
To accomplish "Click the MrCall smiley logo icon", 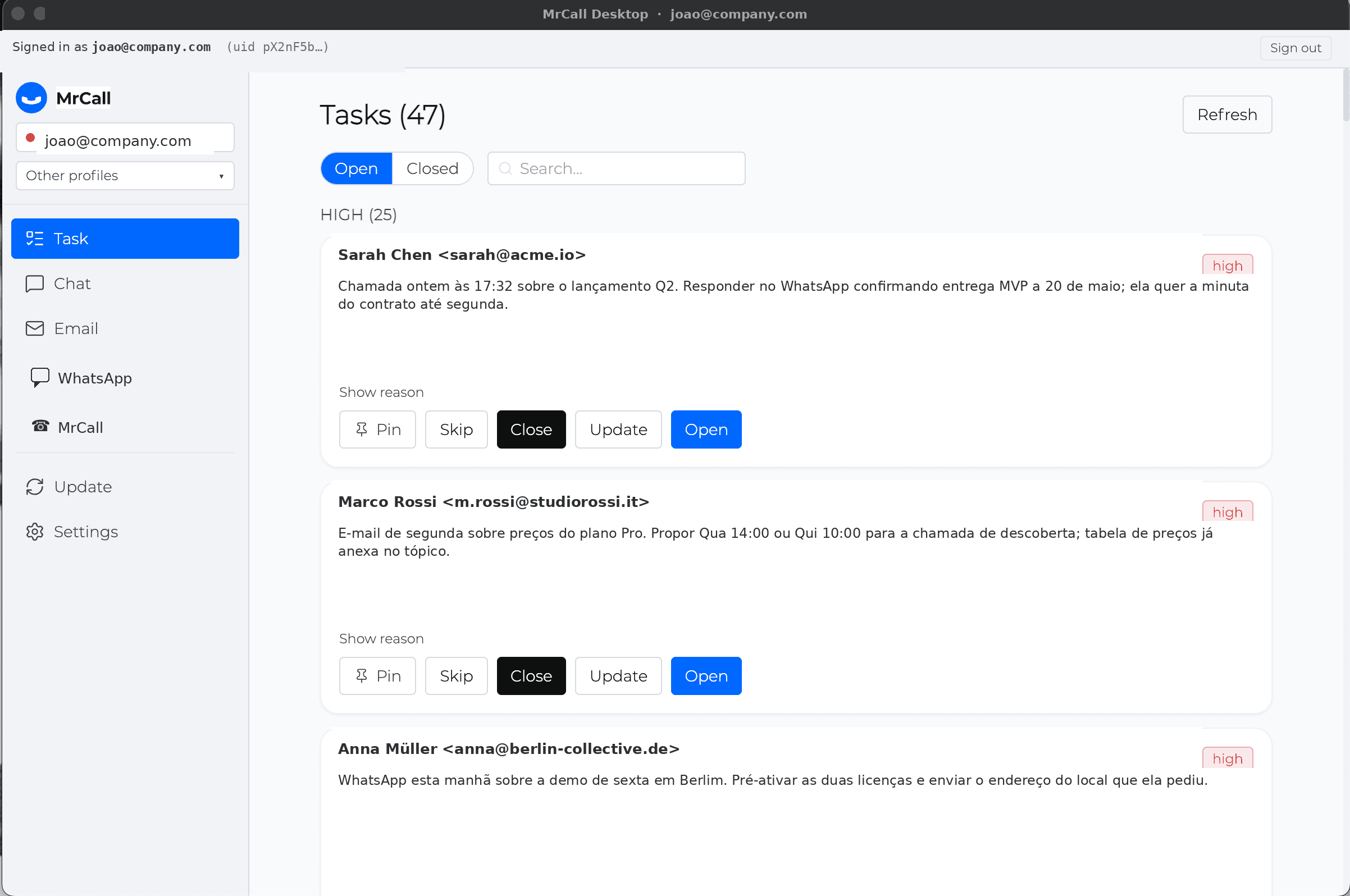I will click(x=31, y=98).
